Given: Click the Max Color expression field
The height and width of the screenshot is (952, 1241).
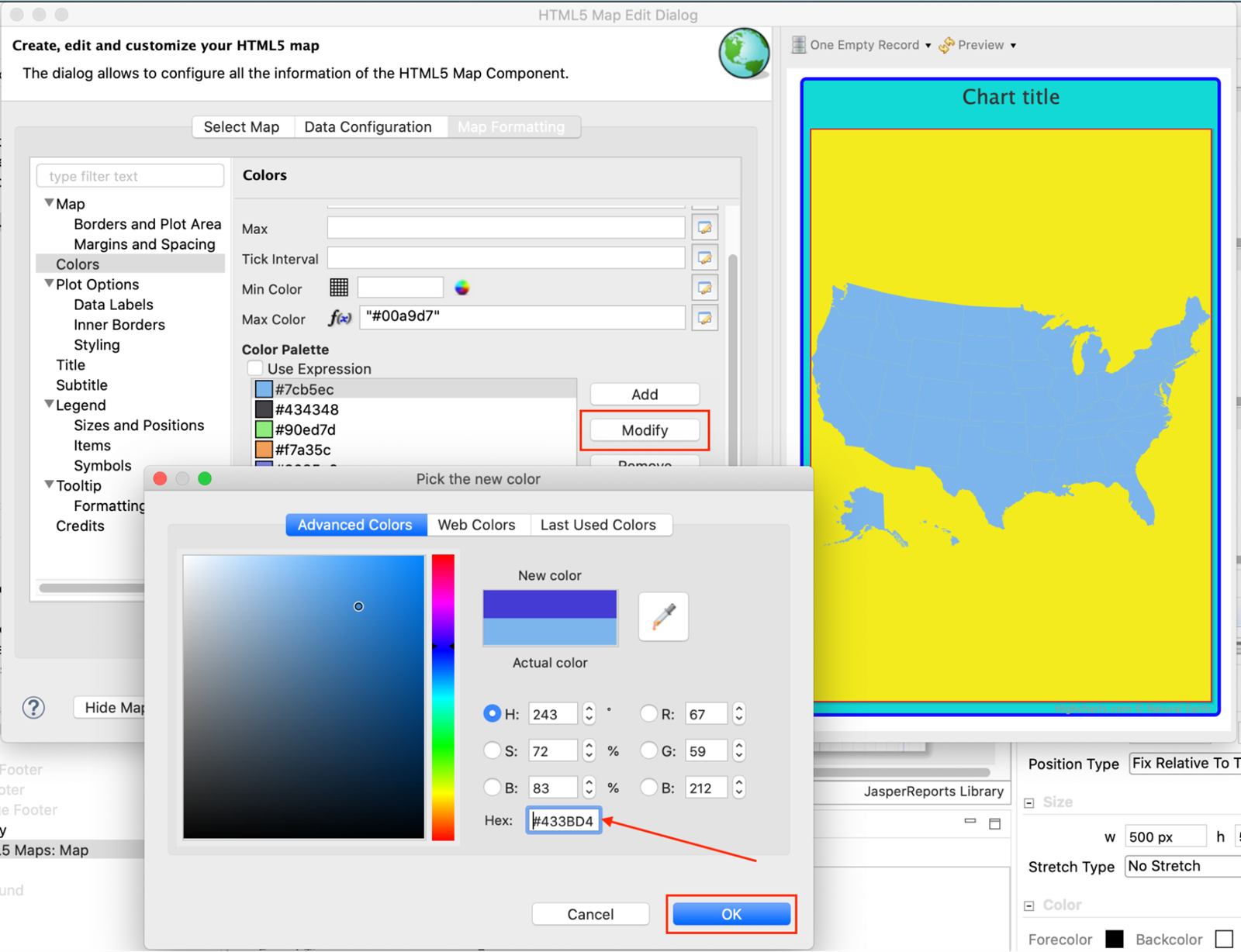Looking at the screenshot, I should point(523,317).
